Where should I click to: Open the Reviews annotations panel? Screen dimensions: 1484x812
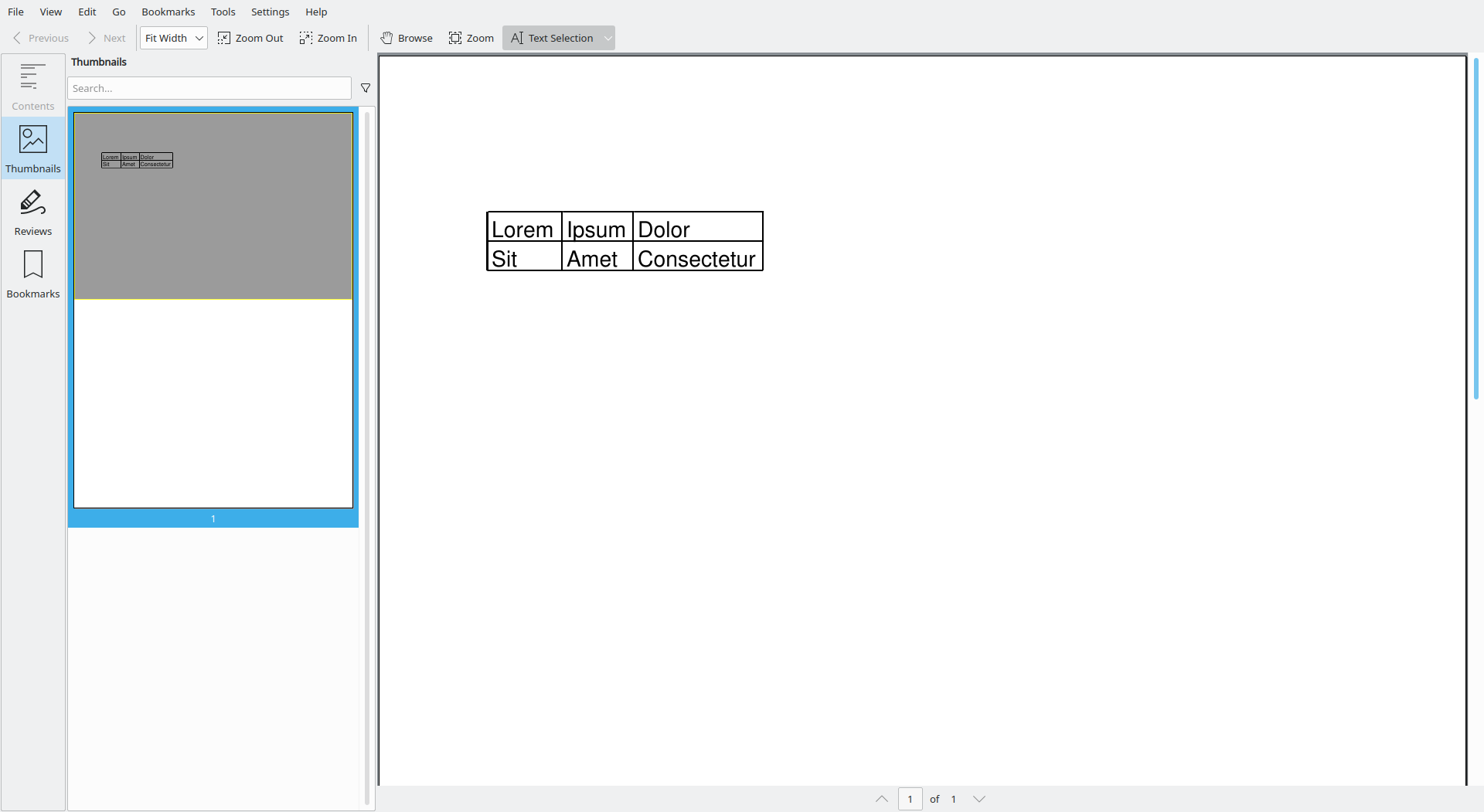point(33,211)
